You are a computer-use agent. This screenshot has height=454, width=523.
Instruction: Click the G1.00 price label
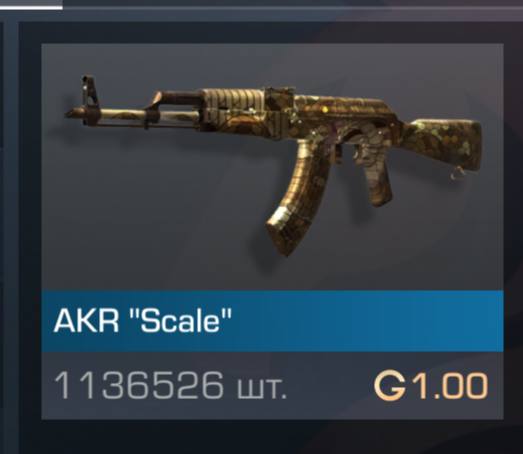click(431, 386)
